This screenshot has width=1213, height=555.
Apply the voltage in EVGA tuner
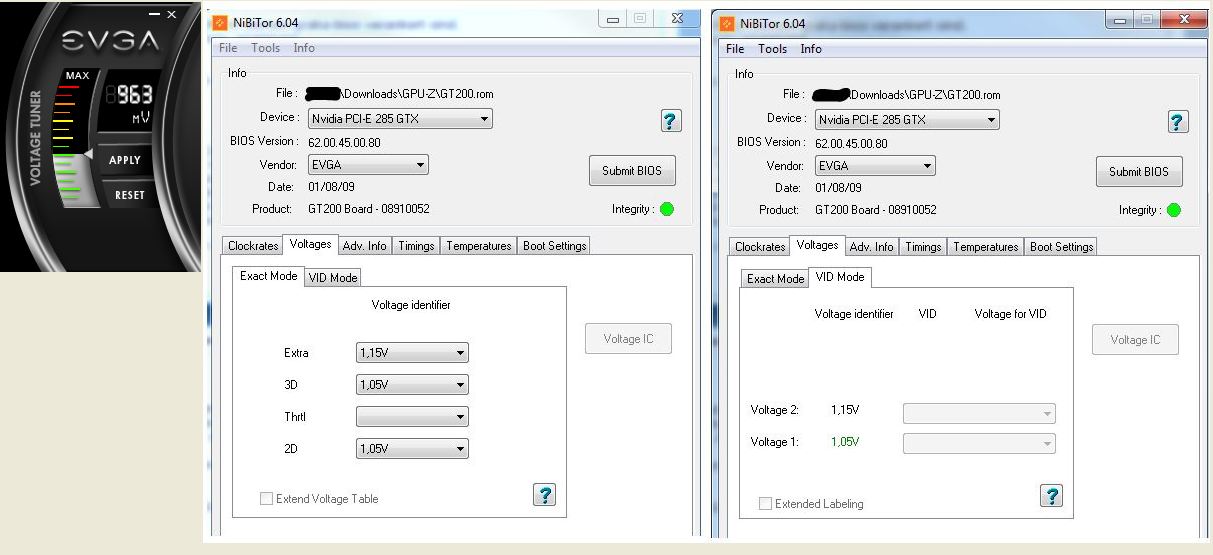click(x=125, y=160)
